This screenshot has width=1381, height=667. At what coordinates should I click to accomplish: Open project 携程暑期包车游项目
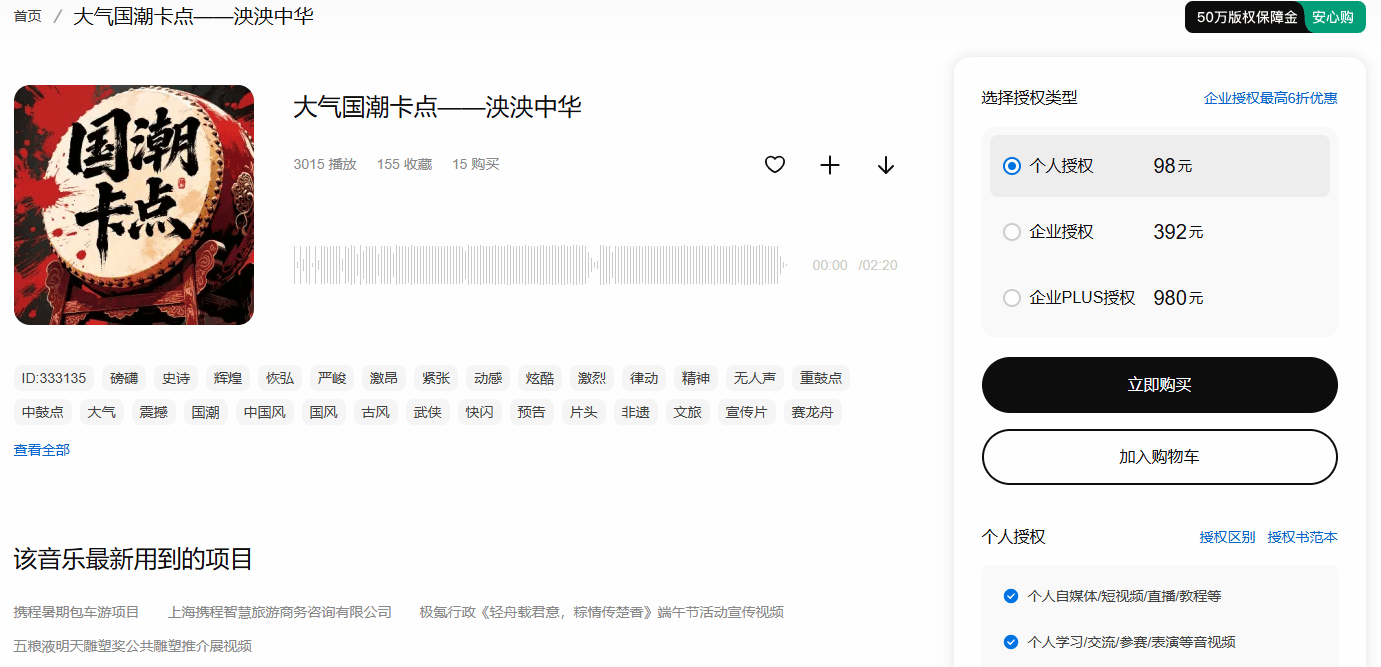76,612
